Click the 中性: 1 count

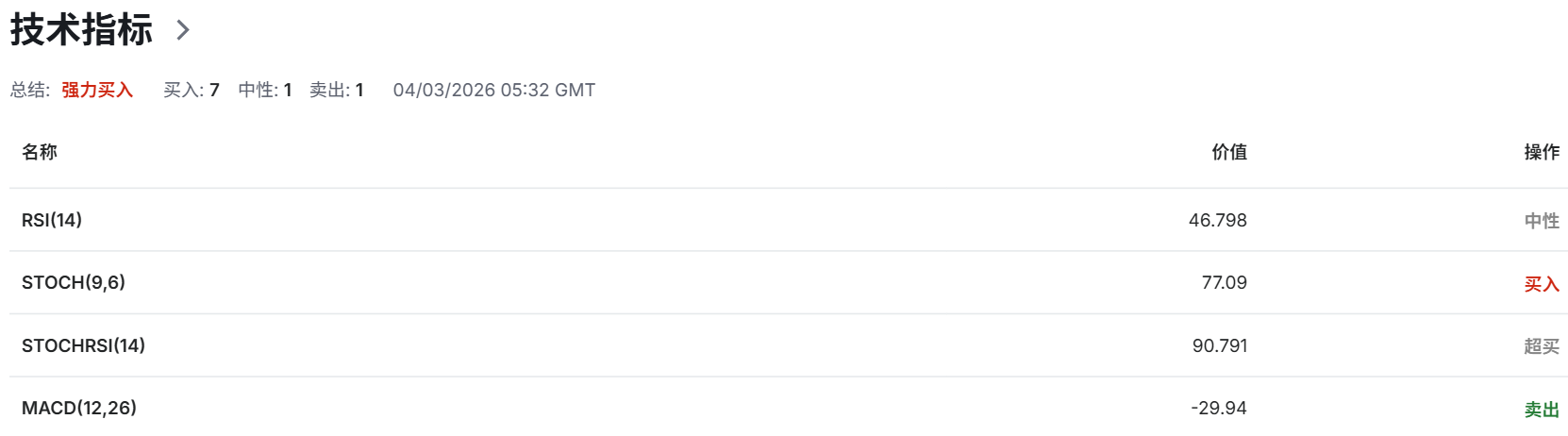265,90
